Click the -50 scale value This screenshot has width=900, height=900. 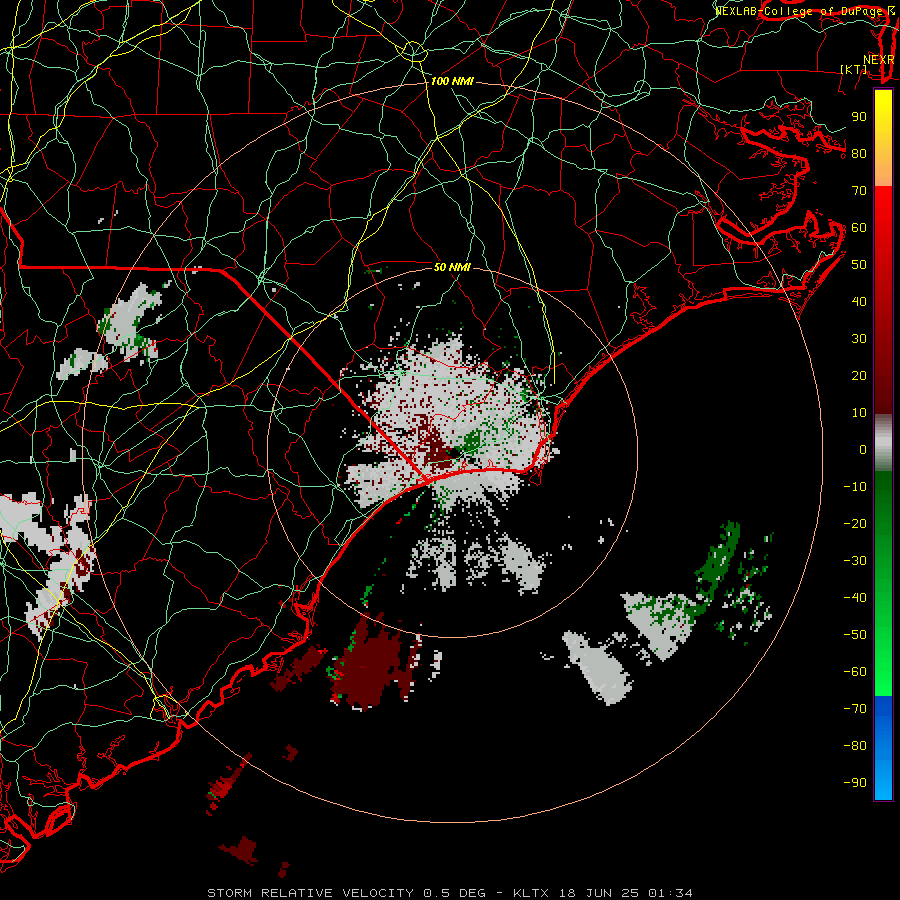click(x=855, y=635)
